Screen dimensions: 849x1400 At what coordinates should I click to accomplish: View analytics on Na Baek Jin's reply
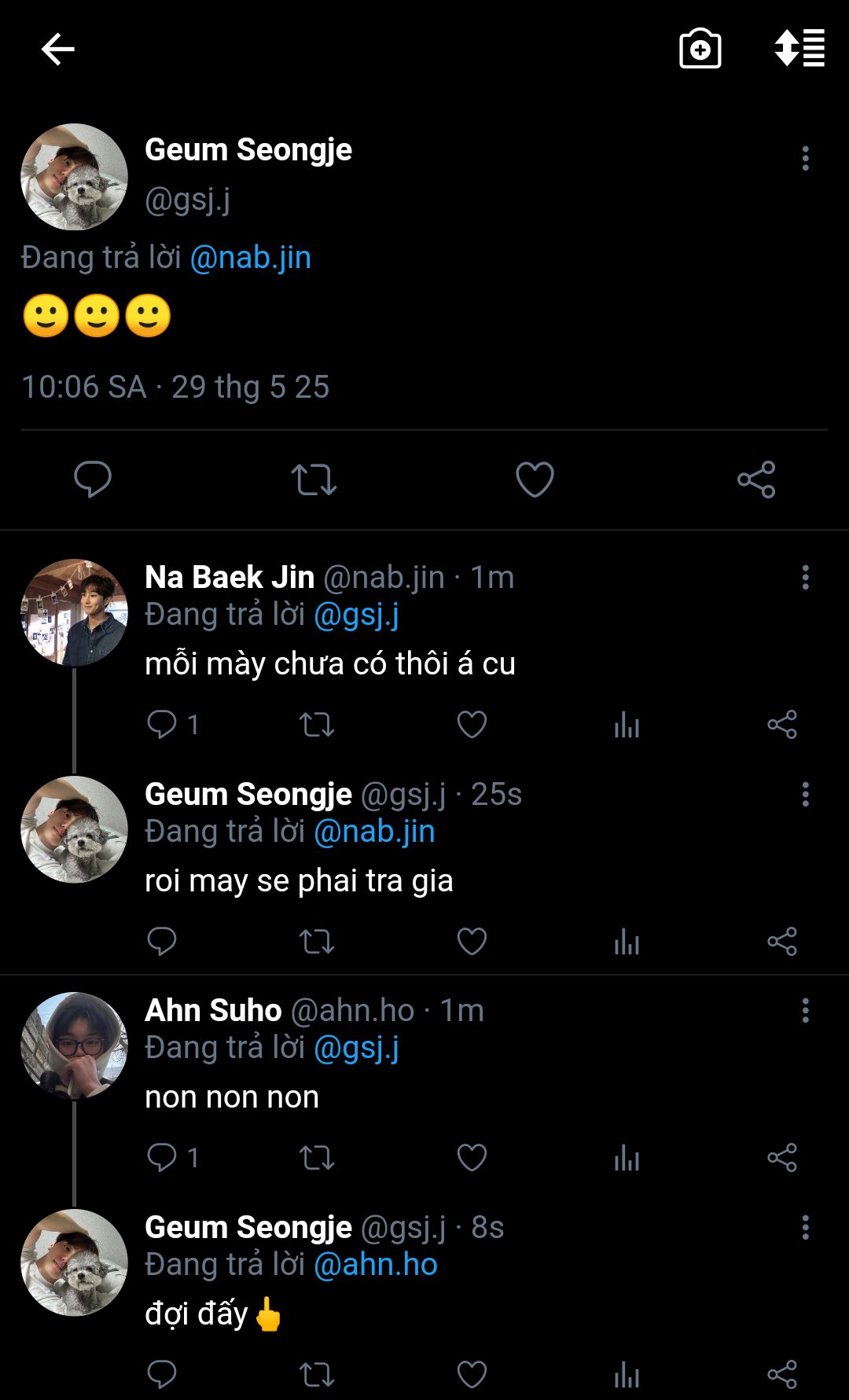tap(627, 724)
